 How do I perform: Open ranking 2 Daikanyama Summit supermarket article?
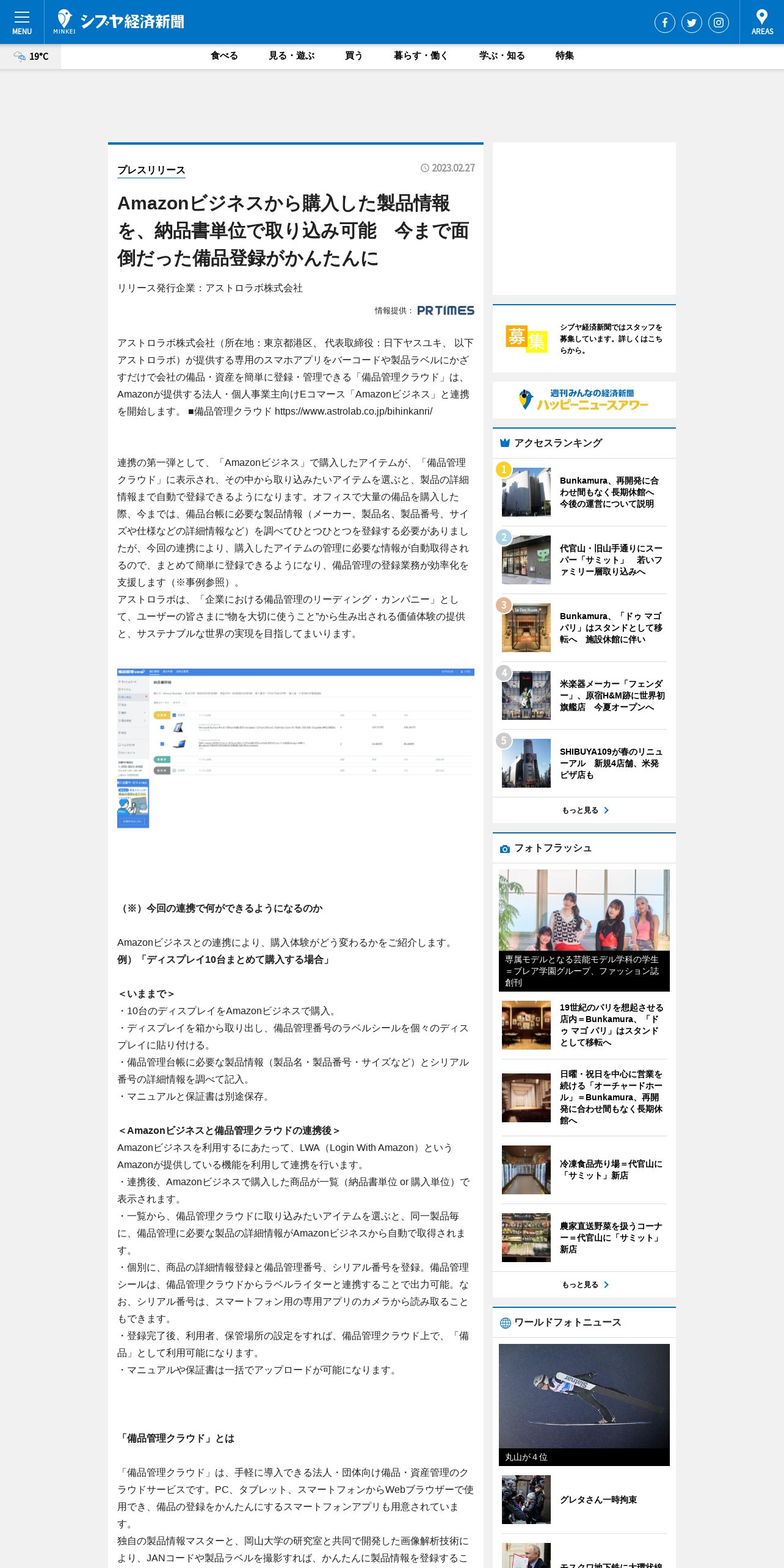611,560
